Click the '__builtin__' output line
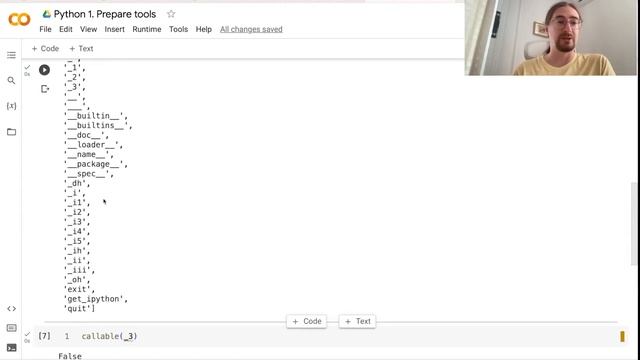Image resolution: width=640 pixels, height=360 pixels. (96, 116)
